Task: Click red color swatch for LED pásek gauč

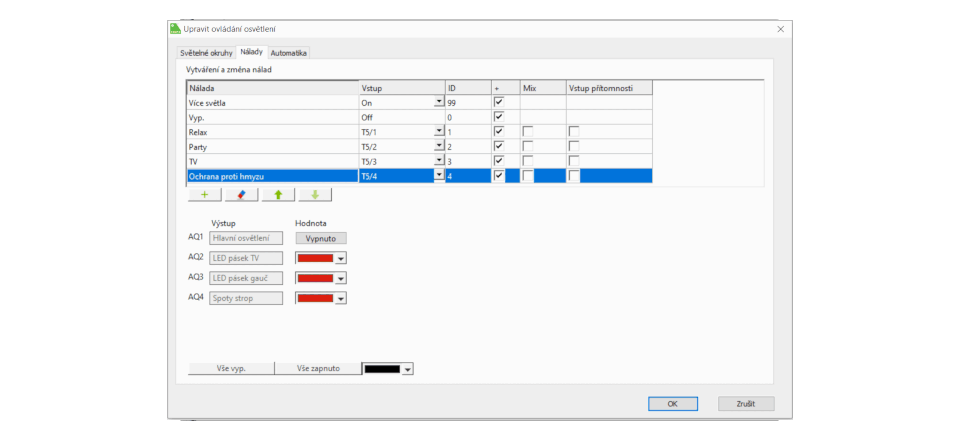Action: (315, 278)
